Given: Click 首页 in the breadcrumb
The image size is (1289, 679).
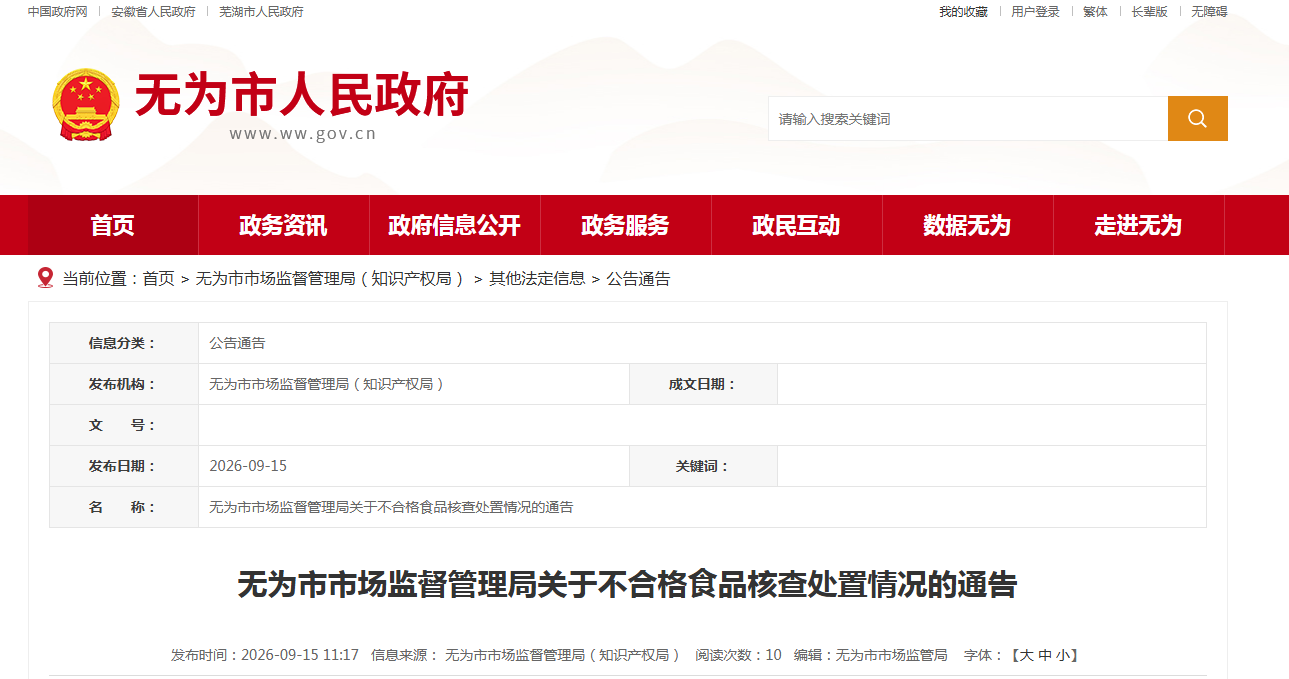Looking at the screenshot, I should pos(158,279).
